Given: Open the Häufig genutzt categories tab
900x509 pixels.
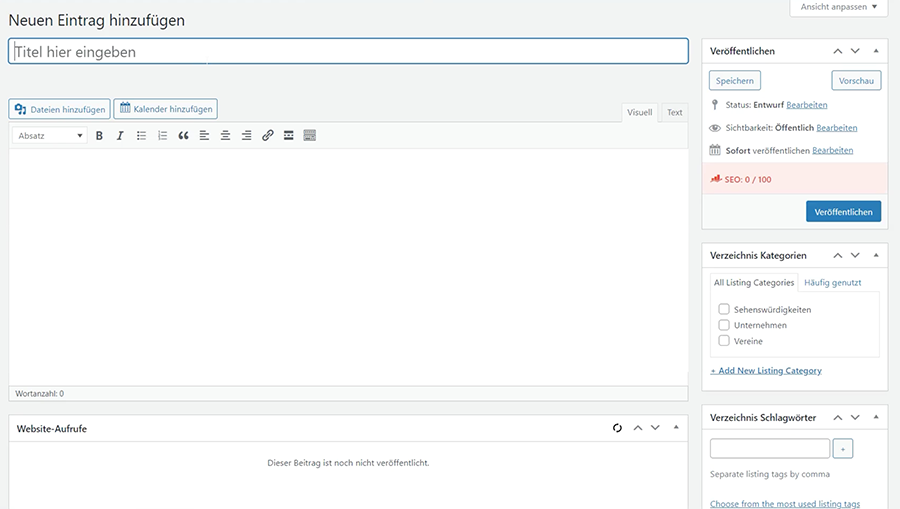Looking at the screenshot, I should [x=832, y=283].
